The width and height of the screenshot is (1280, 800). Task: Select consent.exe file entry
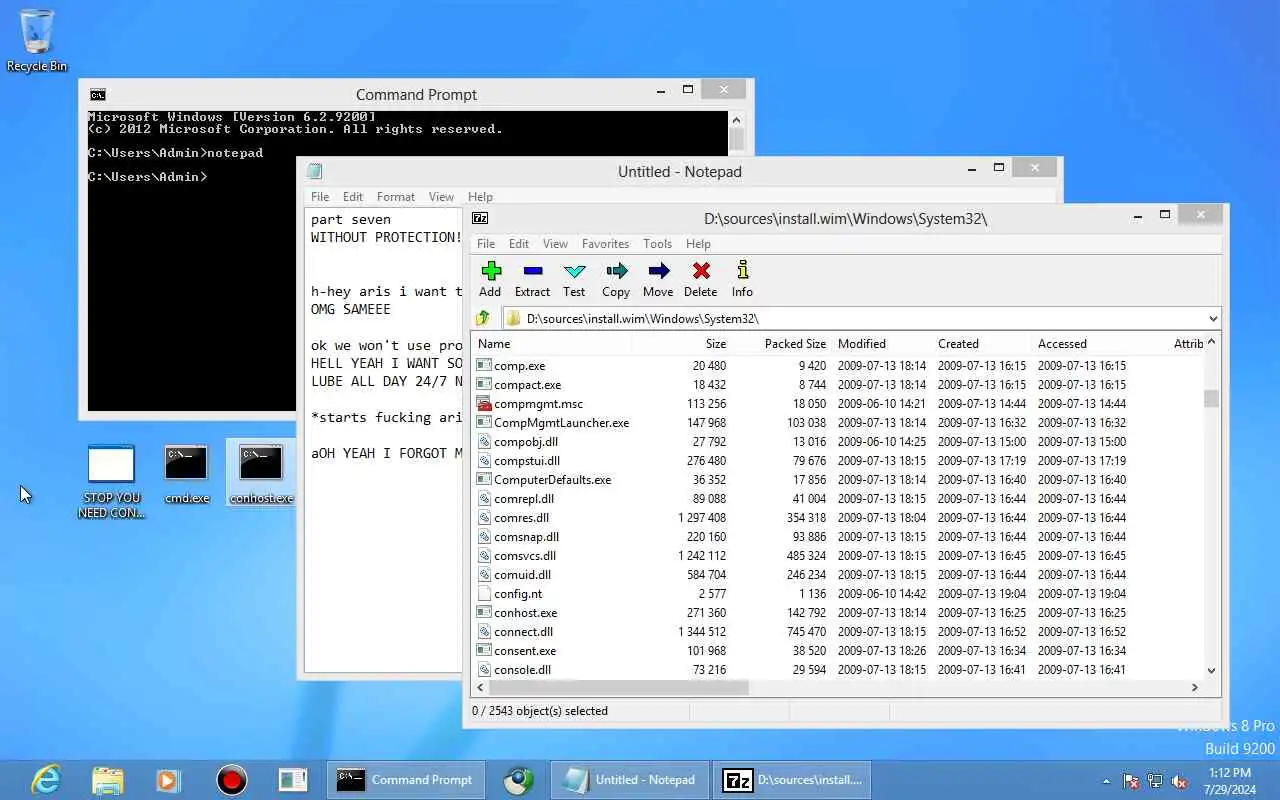click(x=525, y=651)
